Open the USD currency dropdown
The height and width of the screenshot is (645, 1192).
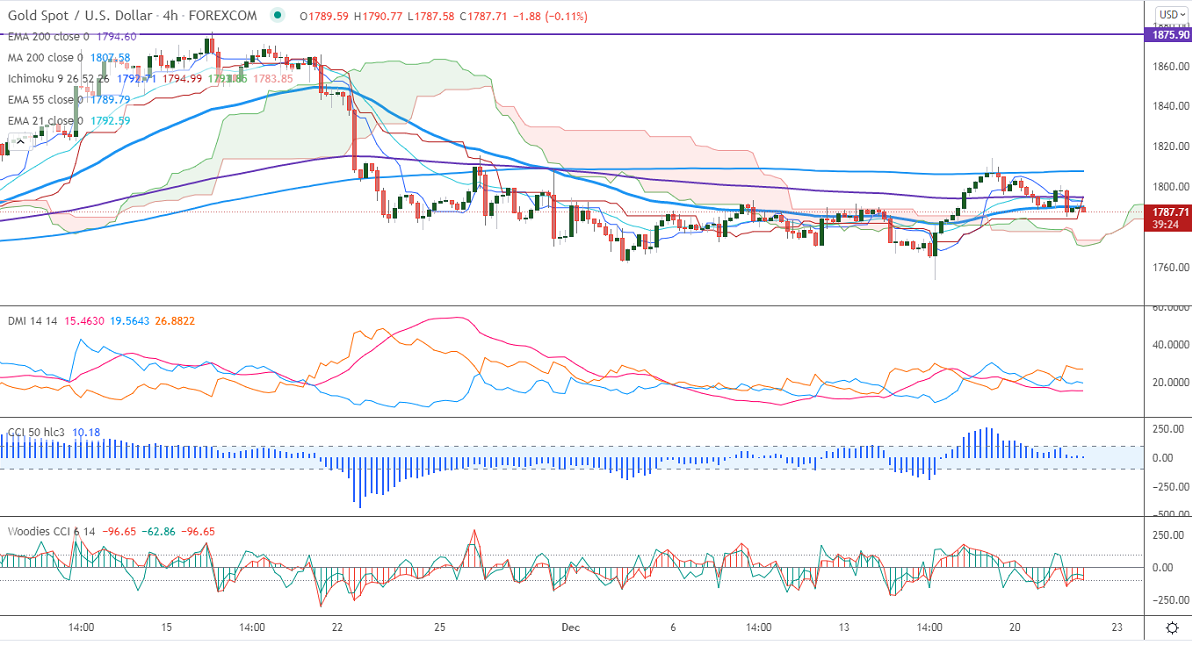tap(1171, 14)
